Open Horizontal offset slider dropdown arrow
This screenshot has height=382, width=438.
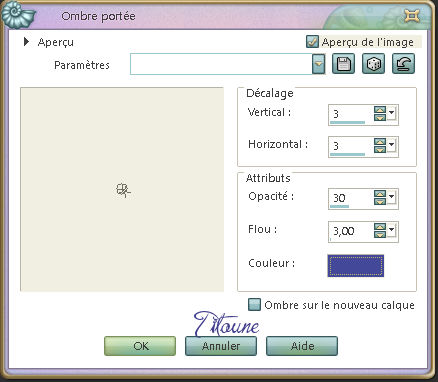click(392, 145)
